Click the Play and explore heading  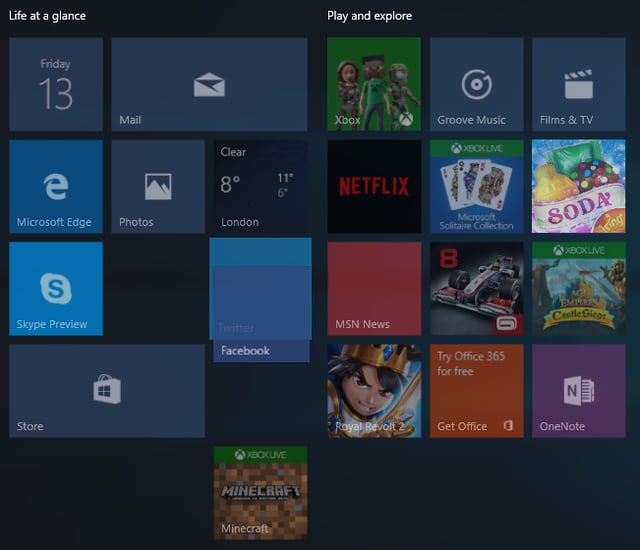369,16
